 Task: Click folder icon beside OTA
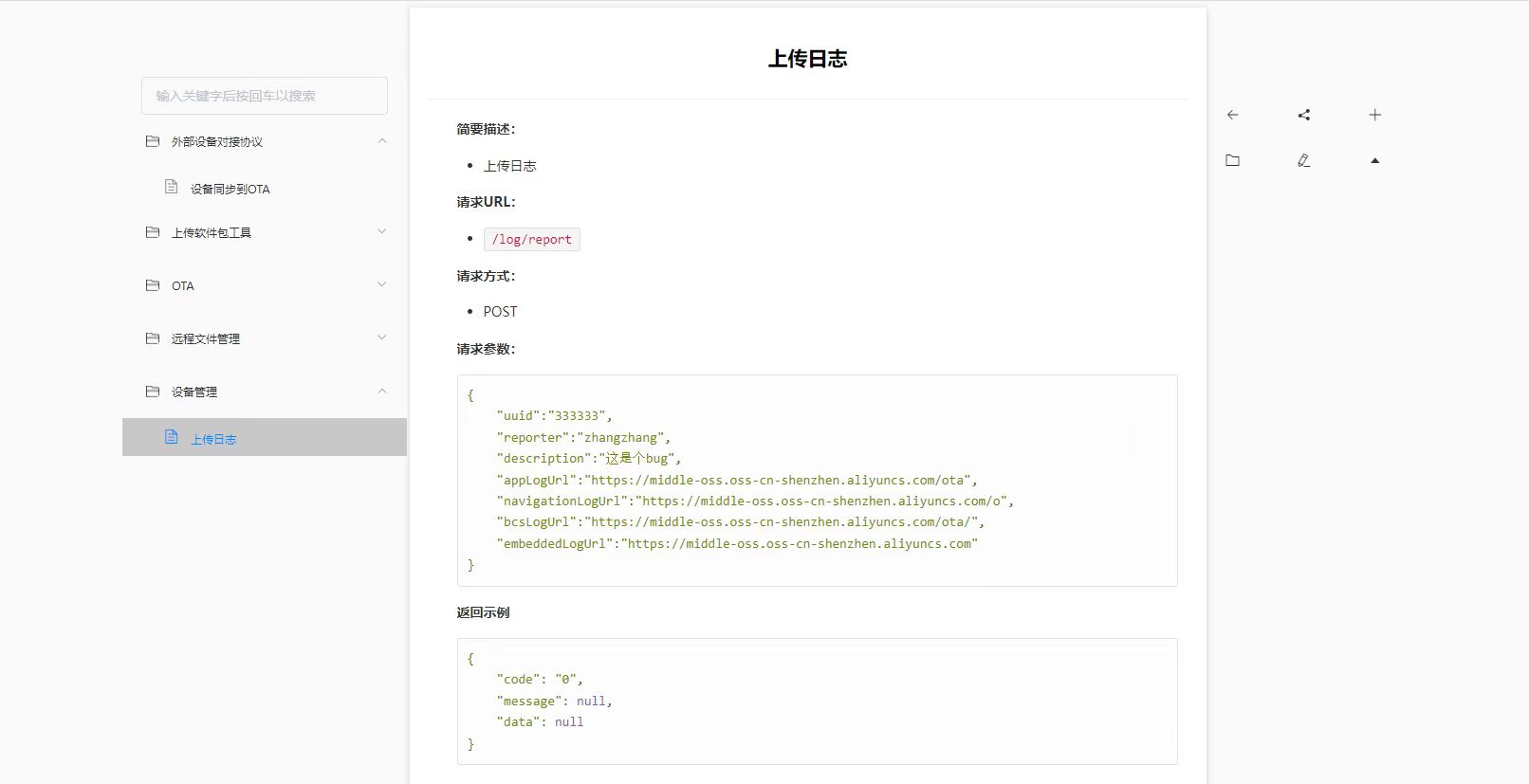[x=153, y=285]
